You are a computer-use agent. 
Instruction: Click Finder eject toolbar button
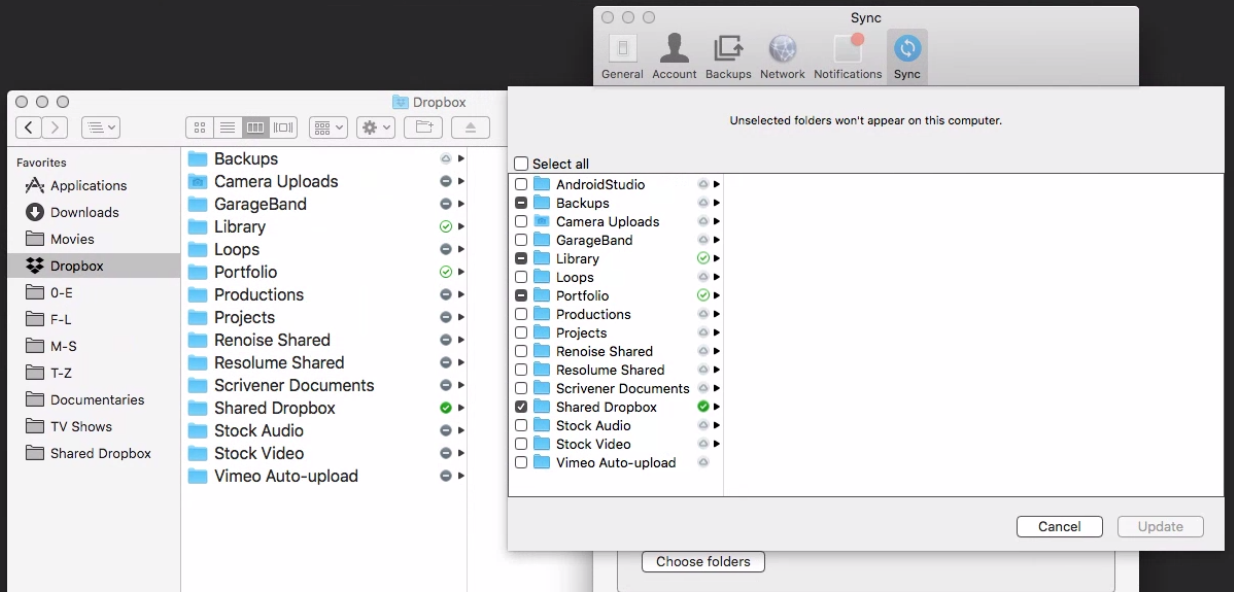pyautogui.click(x=470, y=127)
